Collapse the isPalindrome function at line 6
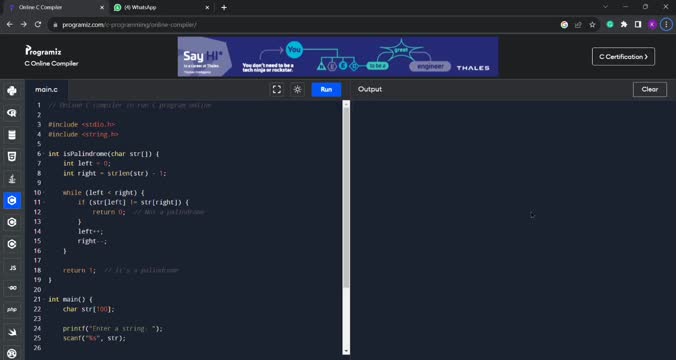The image size is (676, 360). [44, 154]
